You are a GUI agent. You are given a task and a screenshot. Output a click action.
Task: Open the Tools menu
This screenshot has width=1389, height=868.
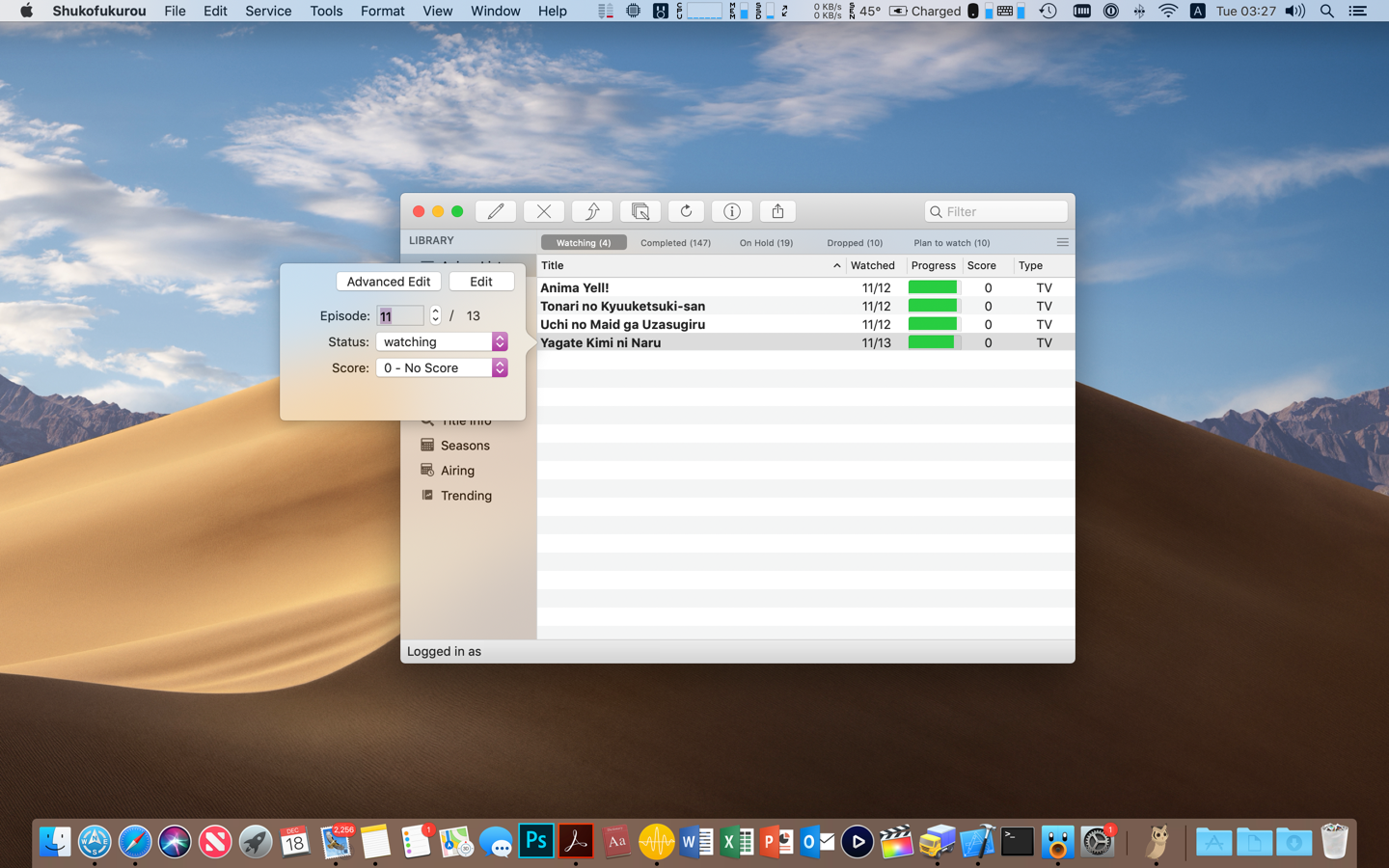pyautogui.click(x=326, y=11)
